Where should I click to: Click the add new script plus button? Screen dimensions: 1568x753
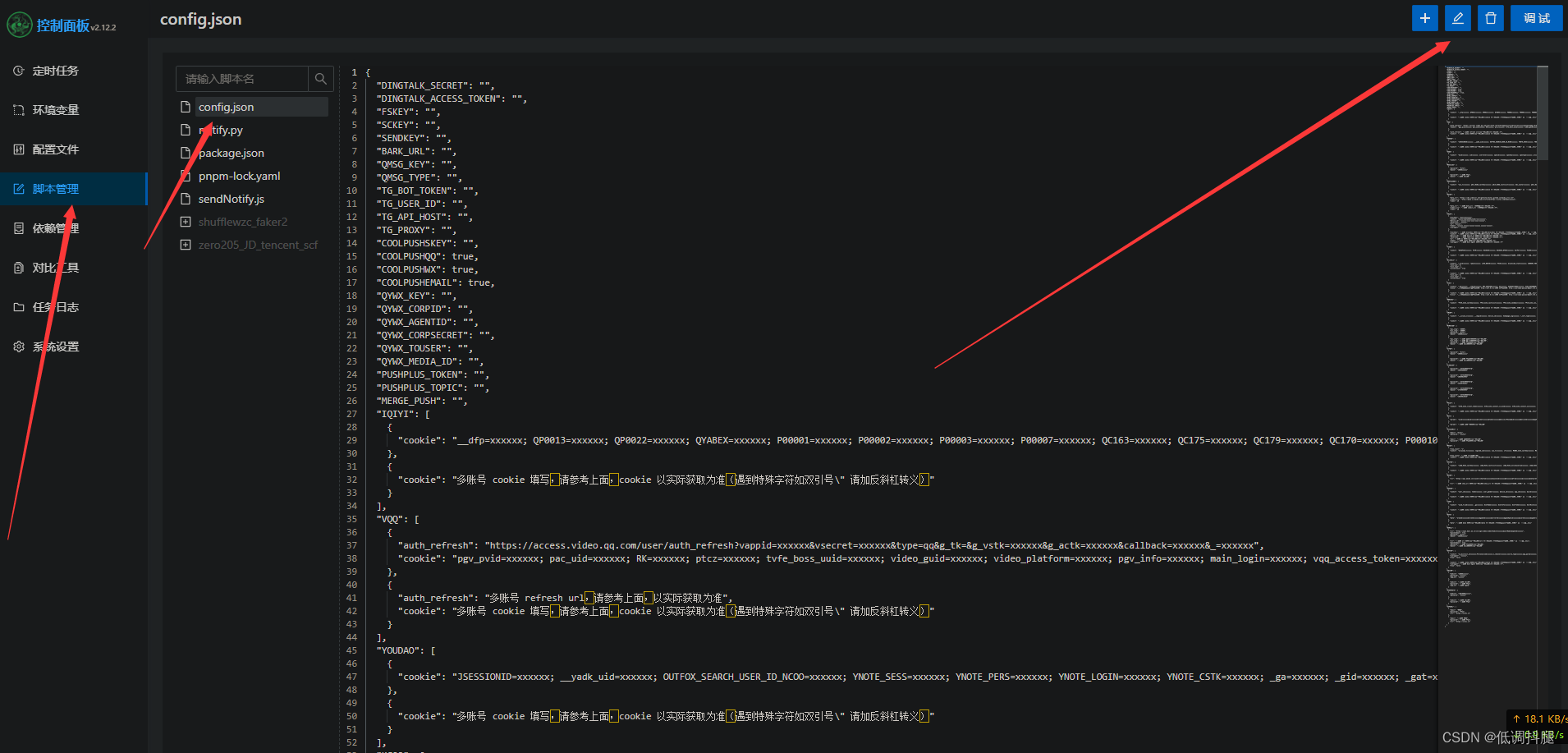pyautogui.click(x=1424, y=18)
